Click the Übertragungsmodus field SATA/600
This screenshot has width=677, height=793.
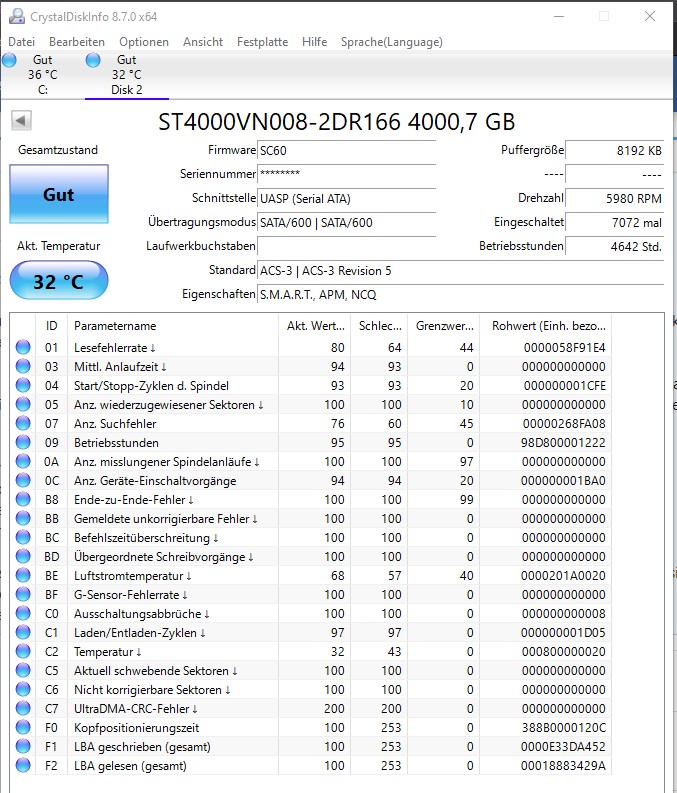tap(346, 223)
